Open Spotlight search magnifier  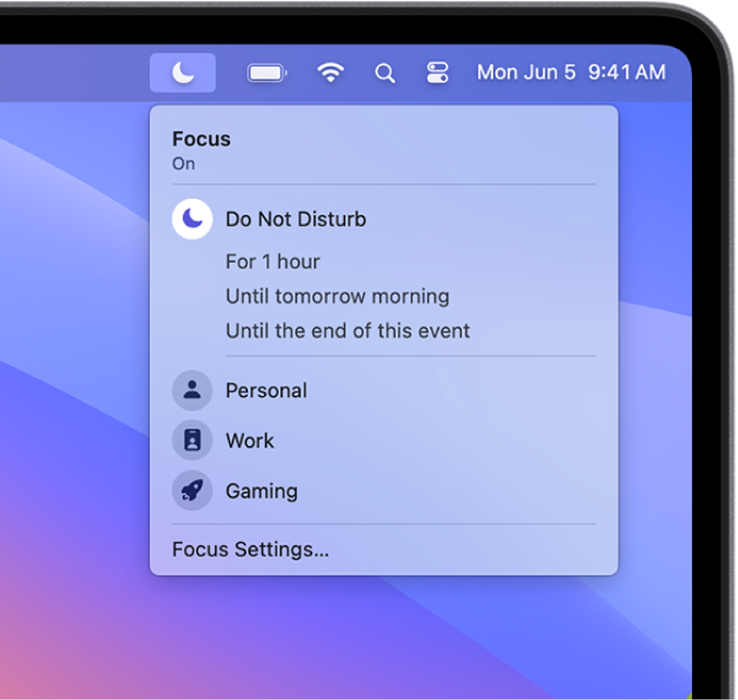[x=385, y=73]
